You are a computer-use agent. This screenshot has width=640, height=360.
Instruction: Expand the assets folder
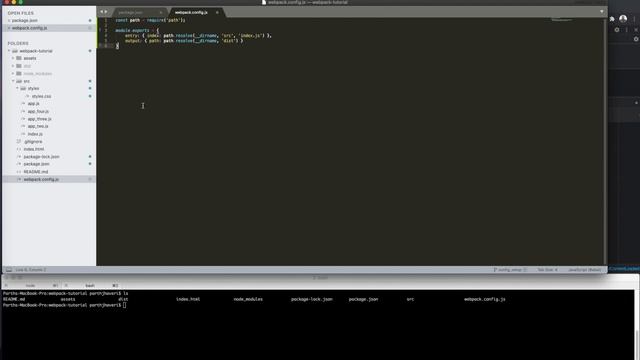click(x=13, y=58)
